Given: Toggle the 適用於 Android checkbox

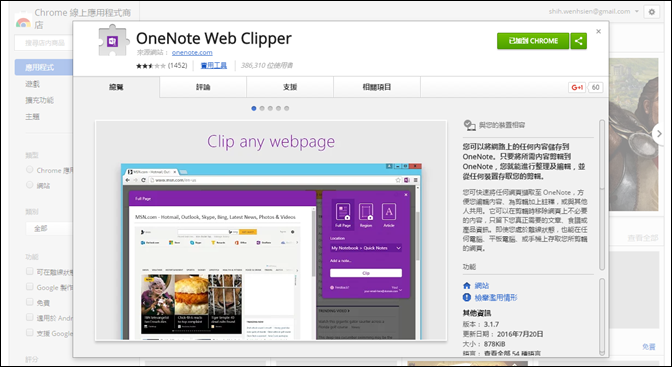Looking at the screenshot, I should [x=30, y=317].
